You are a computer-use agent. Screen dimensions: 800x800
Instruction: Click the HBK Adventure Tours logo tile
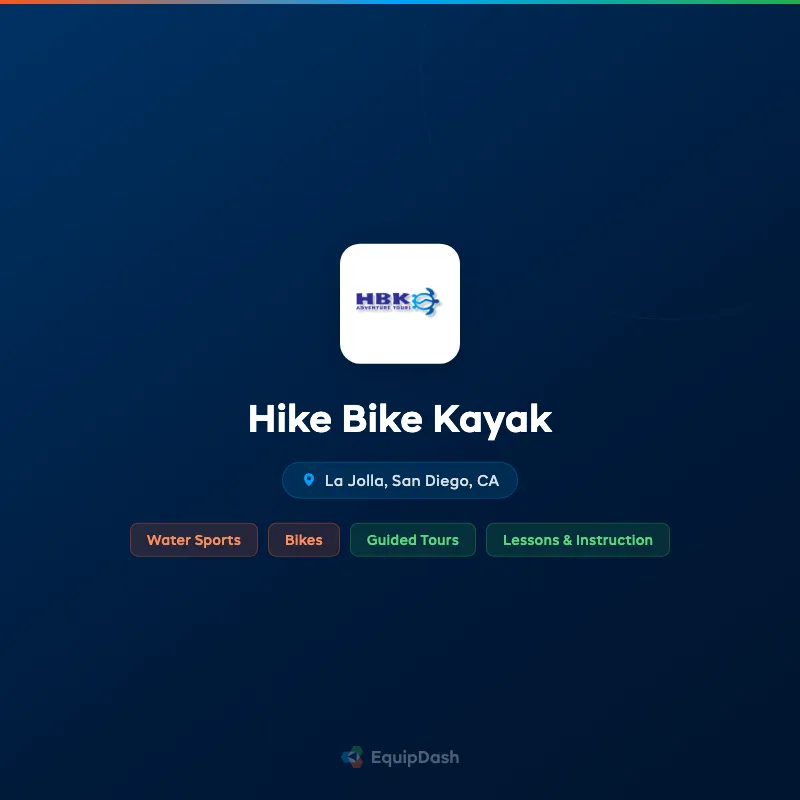tap(399, 304)
